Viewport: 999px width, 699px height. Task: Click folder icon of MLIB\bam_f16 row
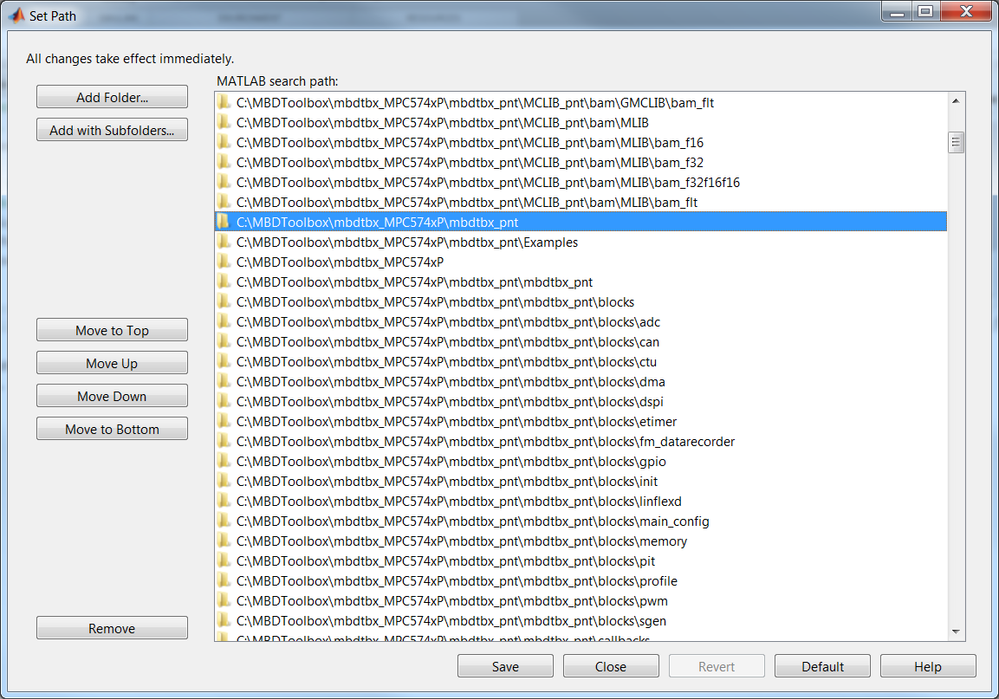[x=223, y=141]
